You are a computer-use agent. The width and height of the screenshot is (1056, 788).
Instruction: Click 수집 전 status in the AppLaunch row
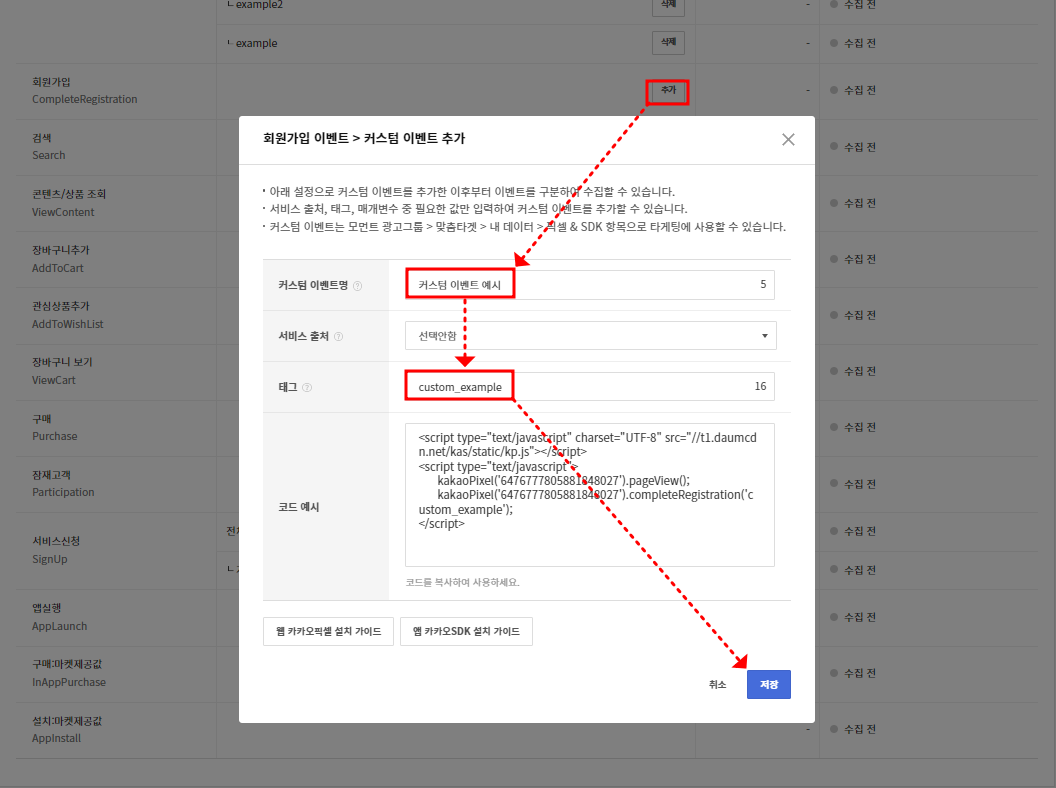click(x=853, y=617)
